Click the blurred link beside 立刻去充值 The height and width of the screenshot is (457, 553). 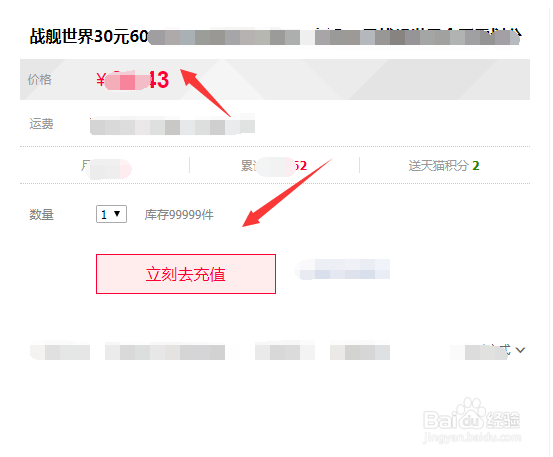click(342, 269)
